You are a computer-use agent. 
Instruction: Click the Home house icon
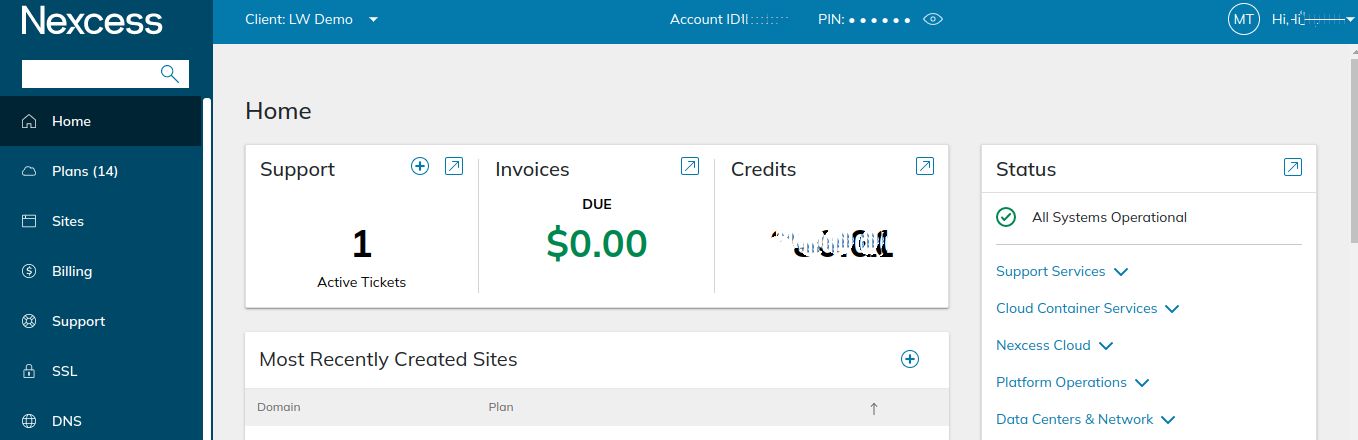coord(29,121)
